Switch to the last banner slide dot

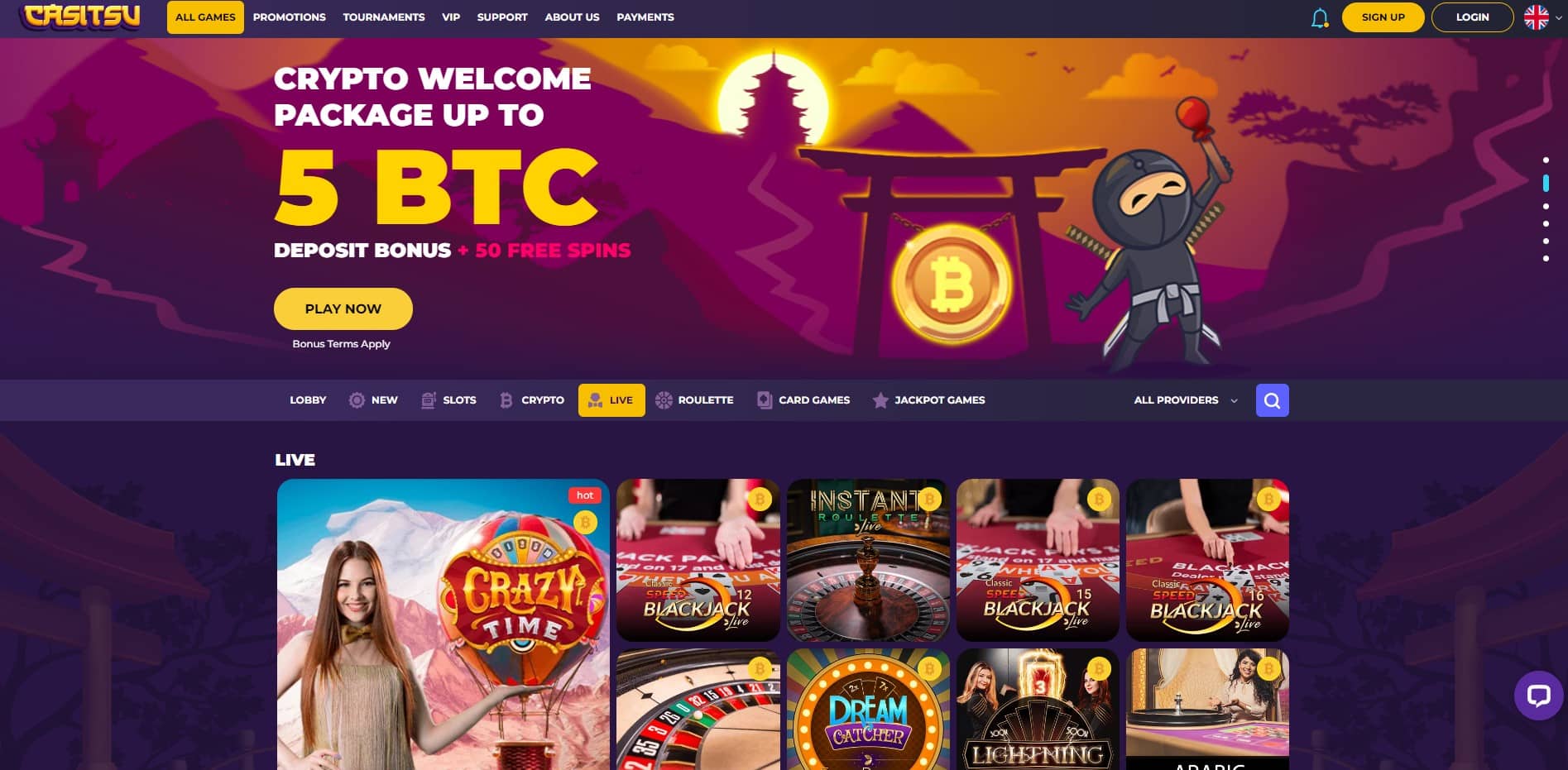(1546, 258)
